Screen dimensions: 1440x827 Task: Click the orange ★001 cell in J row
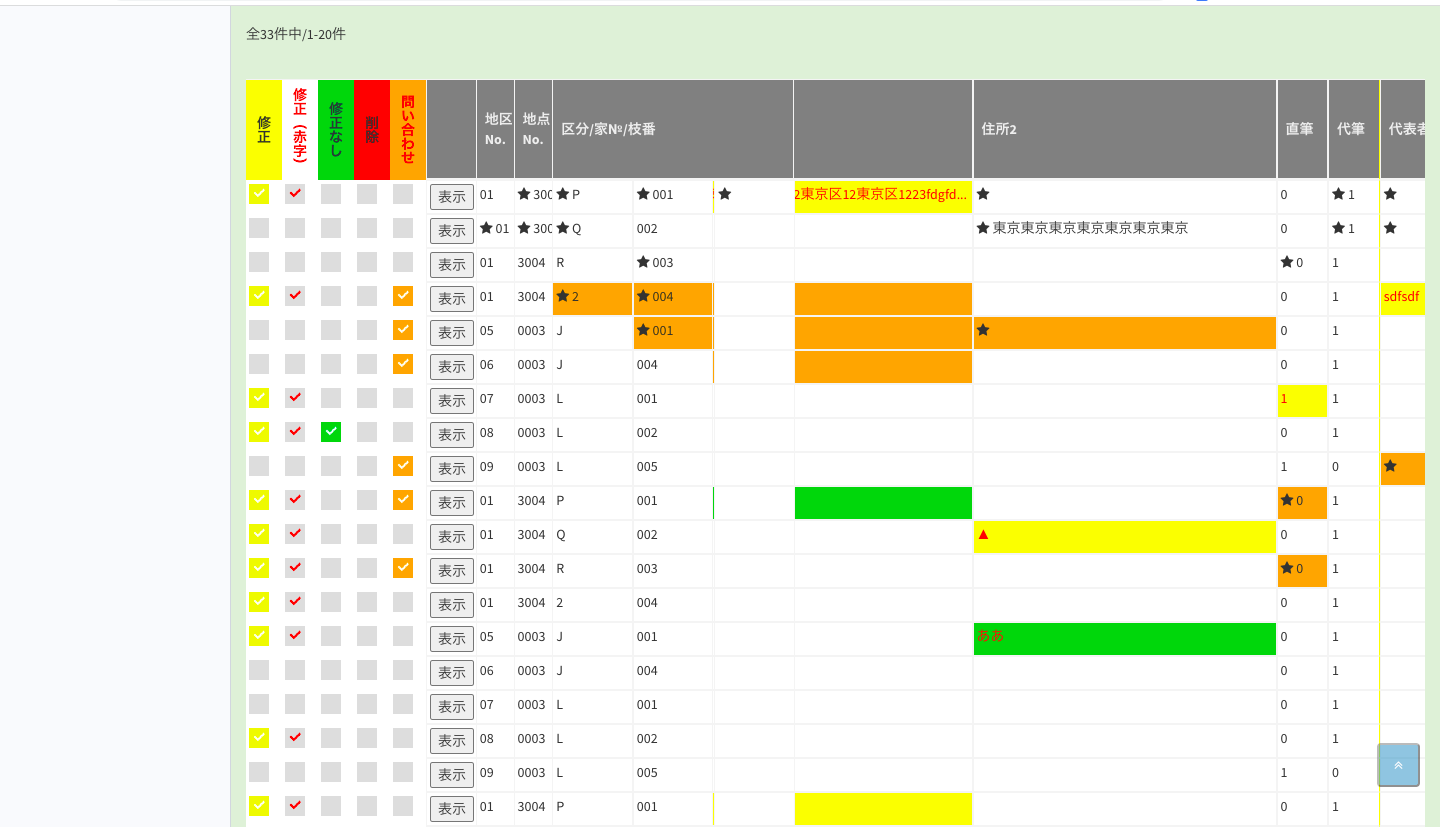673,331
